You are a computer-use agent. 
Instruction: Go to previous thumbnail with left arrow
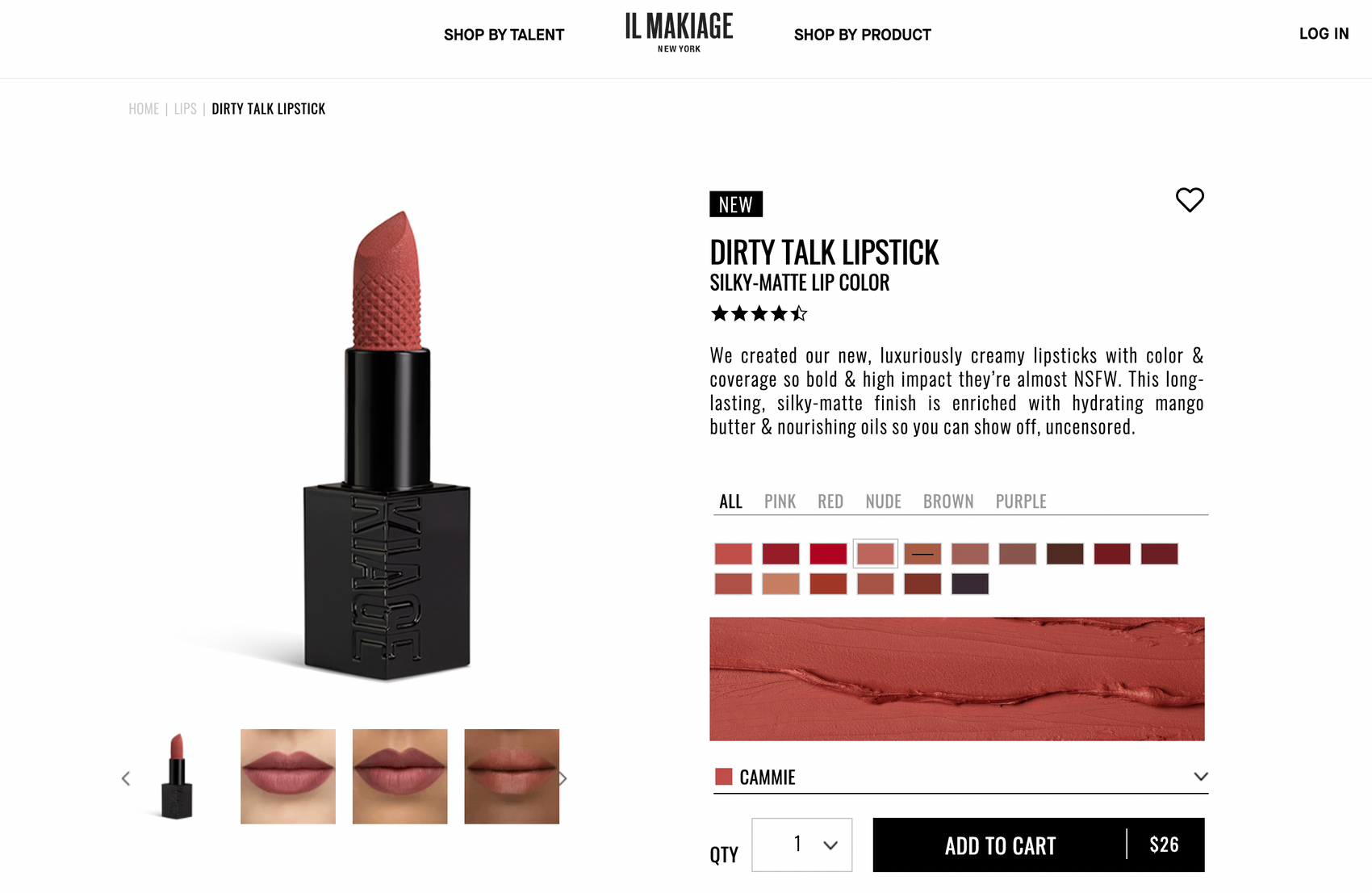[x=126, y=778]
